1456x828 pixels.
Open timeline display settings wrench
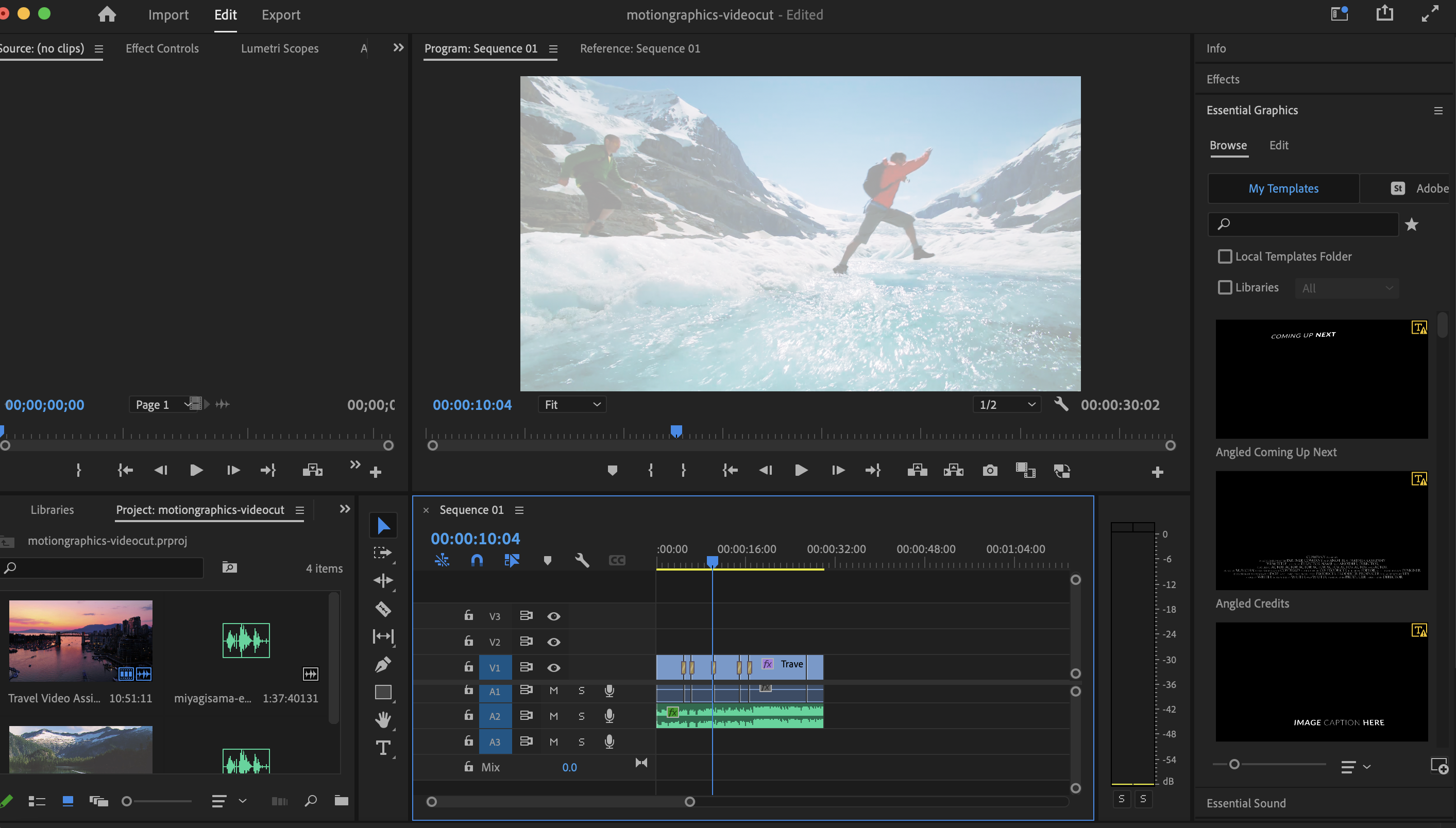pyautogui.click(x=582, y=560)
